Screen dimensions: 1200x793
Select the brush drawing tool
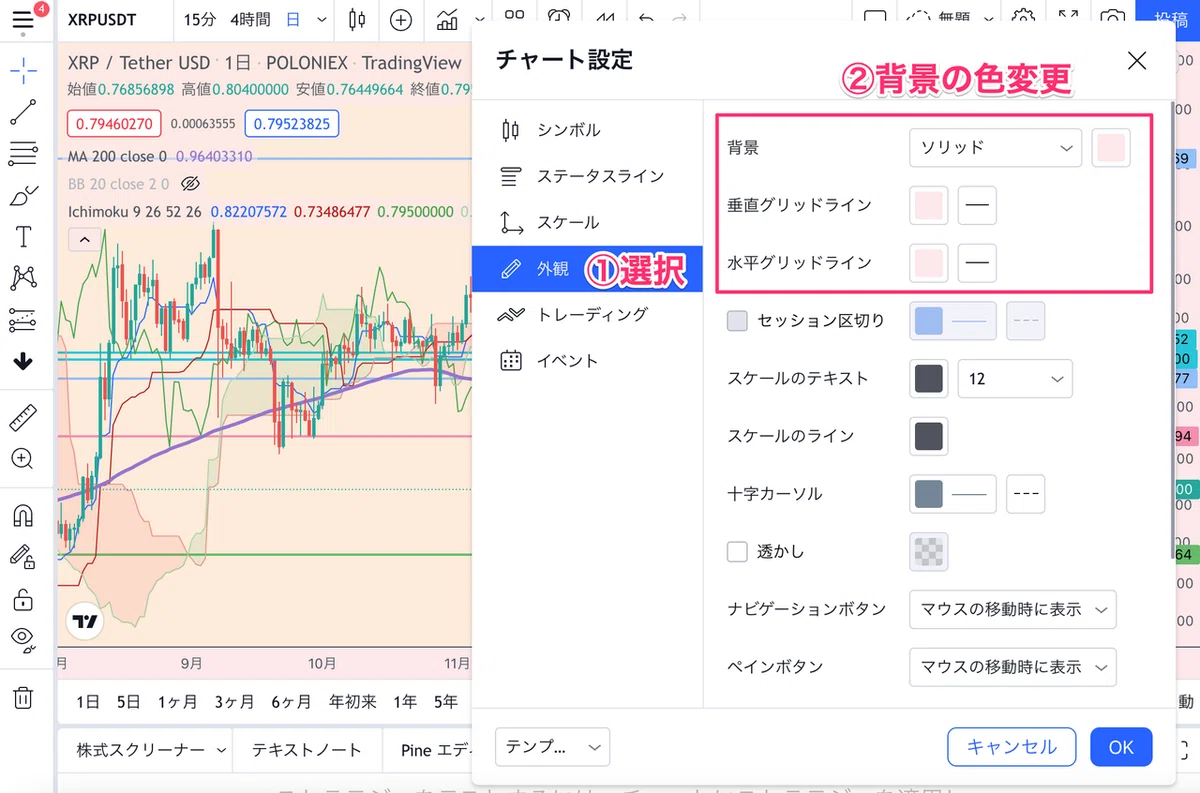coord(23,195)
